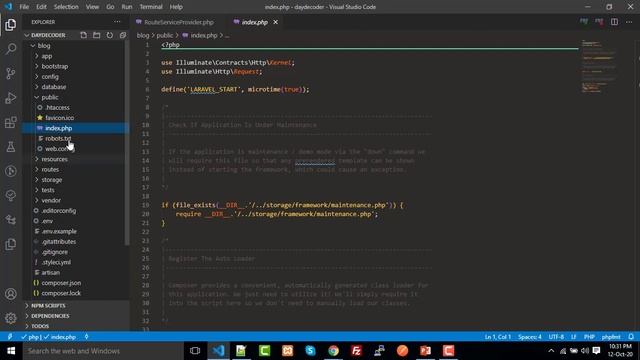Change LF end of line sequence
This screenshot has height=360, width=640.
click(x=573, y=337)
